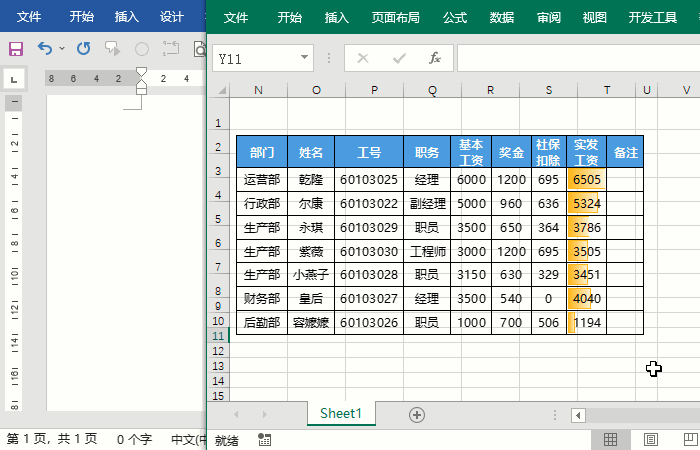Click the tab selector L icon in Word
This screenshot has height=450, width=700.
pyautogui.click(x=15, y=80)
